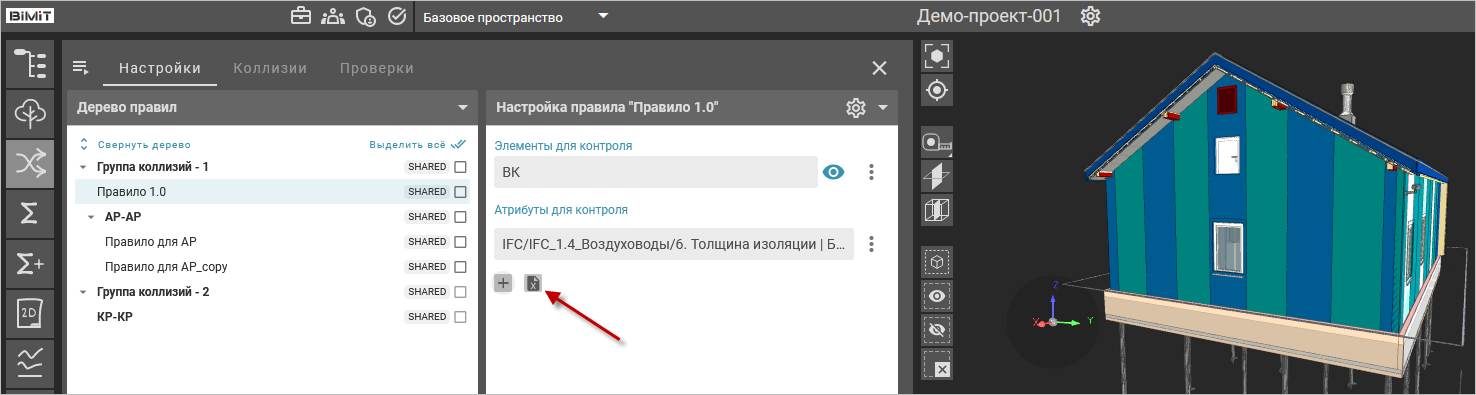Check the box for КР-КР row

[461, 317]
